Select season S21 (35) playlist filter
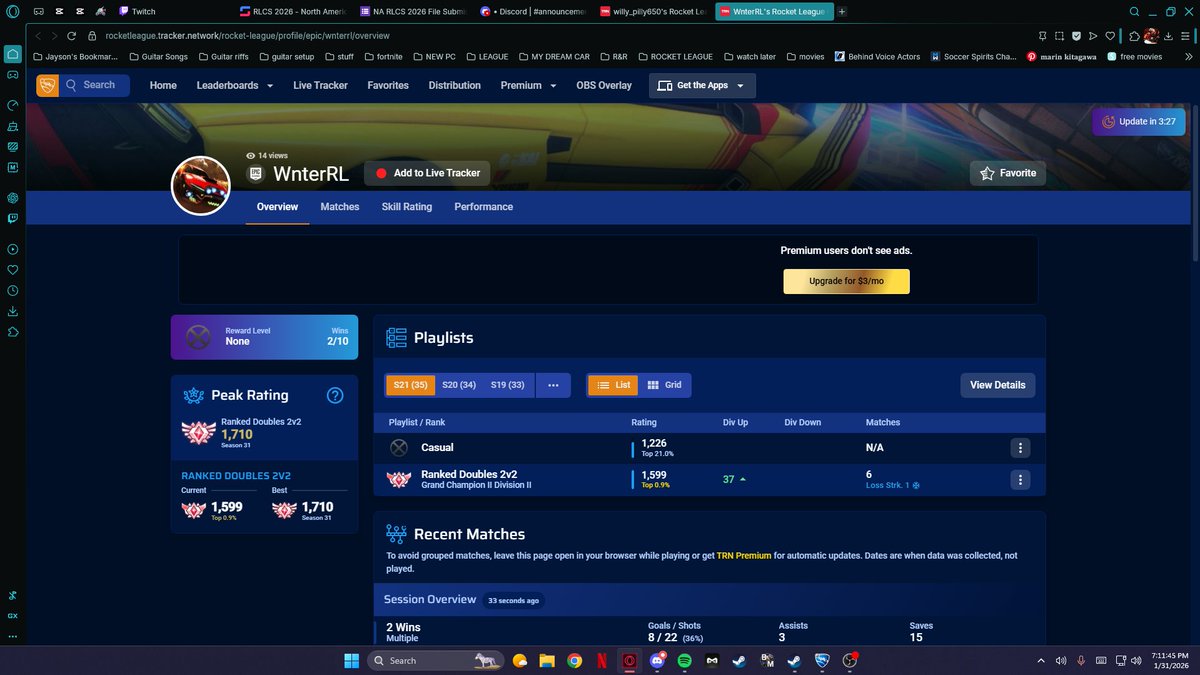This screenshot has height=675, width=1200. tap(410, 385)
